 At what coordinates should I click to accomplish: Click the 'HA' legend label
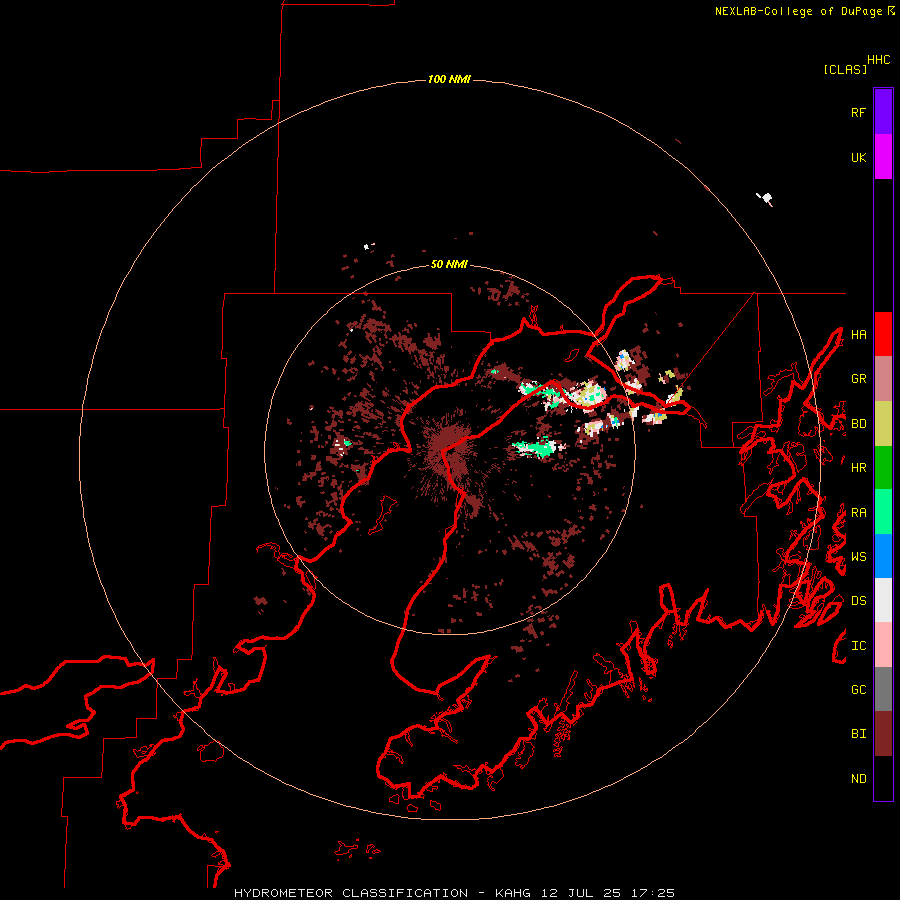click(x=858, y=335)
